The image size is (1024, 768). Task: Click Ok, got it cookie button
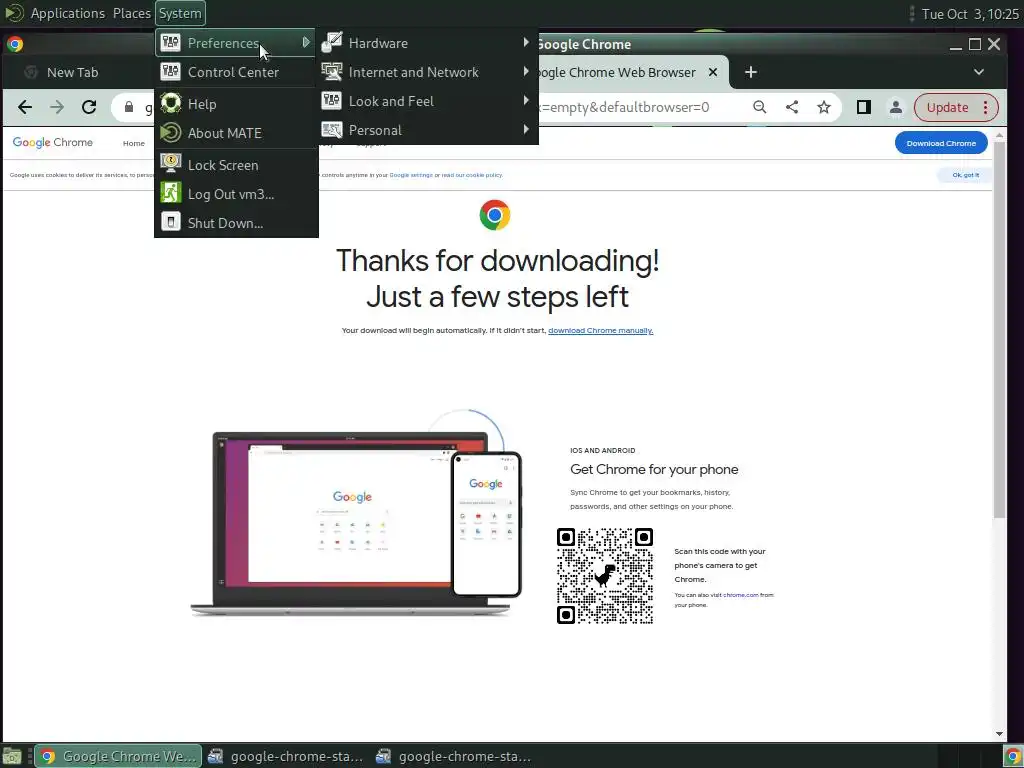tap(965, 175)
